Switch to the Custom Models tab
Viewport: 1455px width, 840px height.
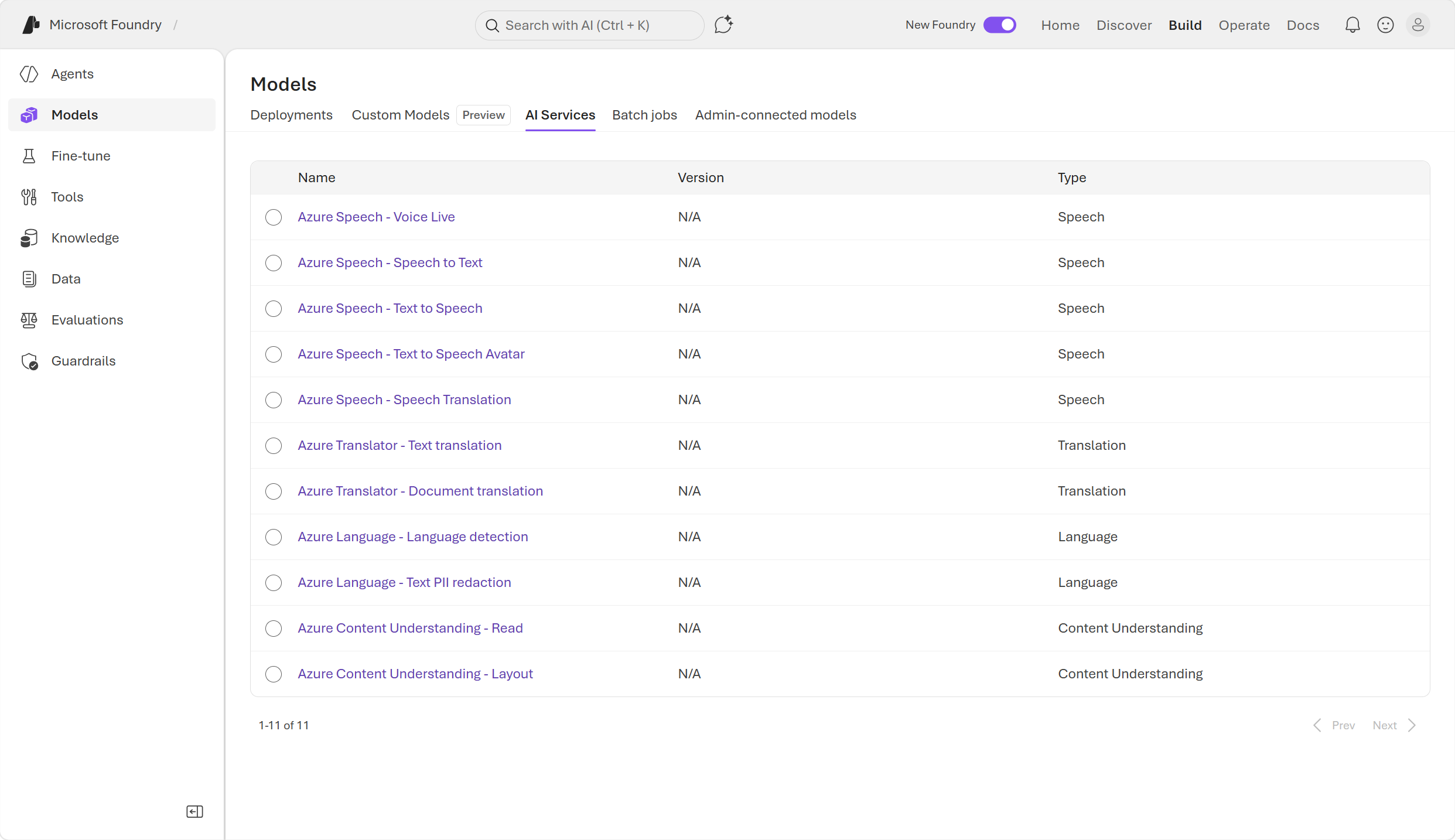click(x=401, y=115)
